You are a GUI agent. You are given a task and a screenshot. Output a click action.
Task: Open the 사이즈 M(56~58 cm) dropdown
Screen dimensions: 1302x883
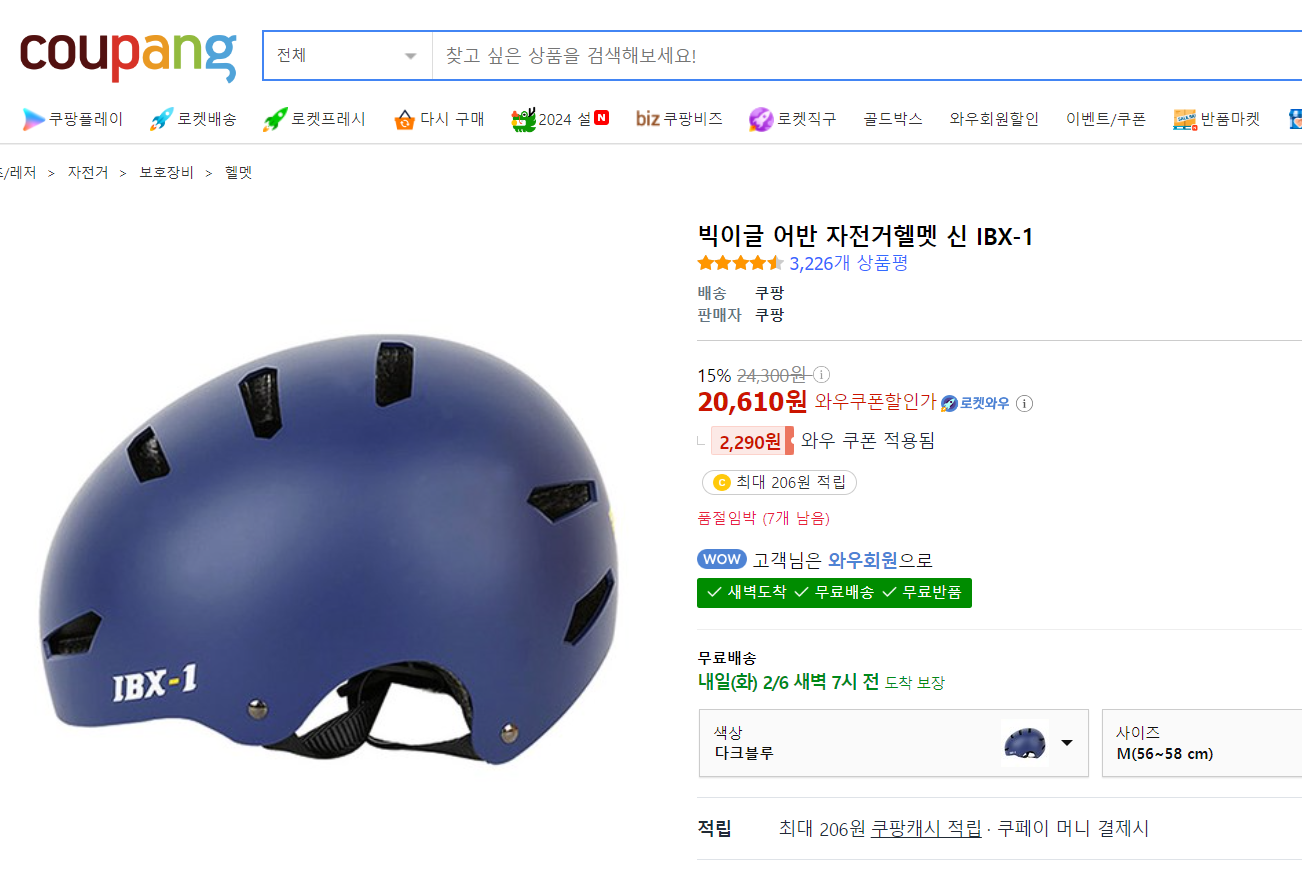(1201, 743)
